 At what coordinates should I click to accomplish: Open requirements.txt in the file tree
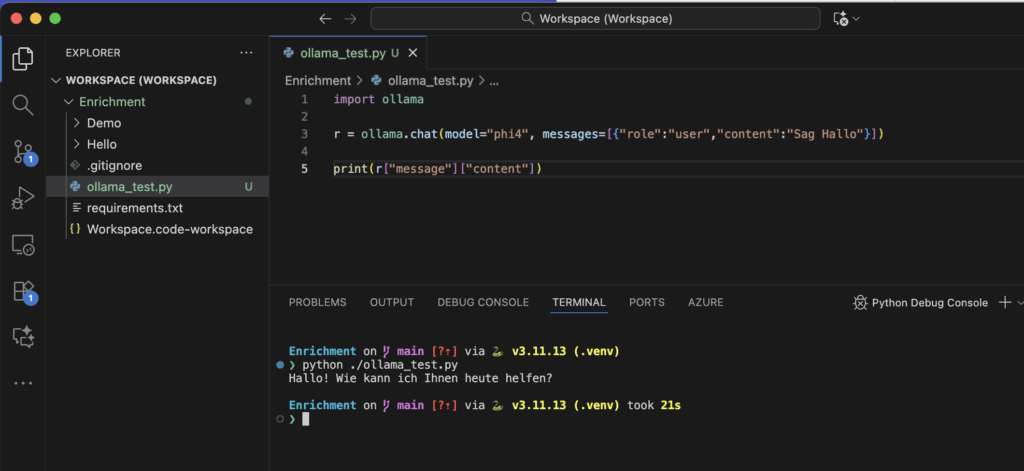(x=134, y=208)
